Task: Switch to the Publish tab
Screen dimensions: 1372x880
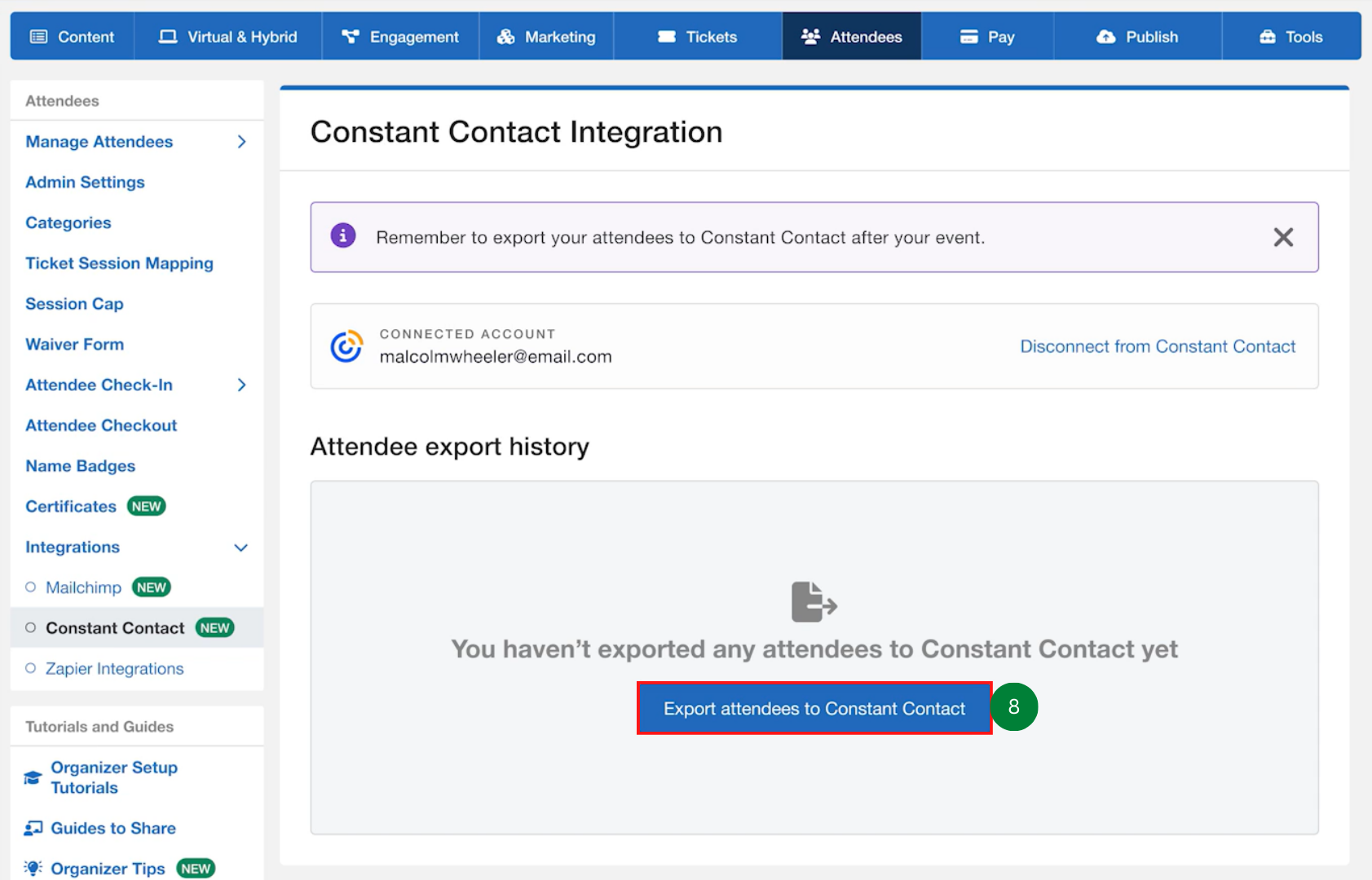Action: pyautogui.click(x=1137, y=37)
